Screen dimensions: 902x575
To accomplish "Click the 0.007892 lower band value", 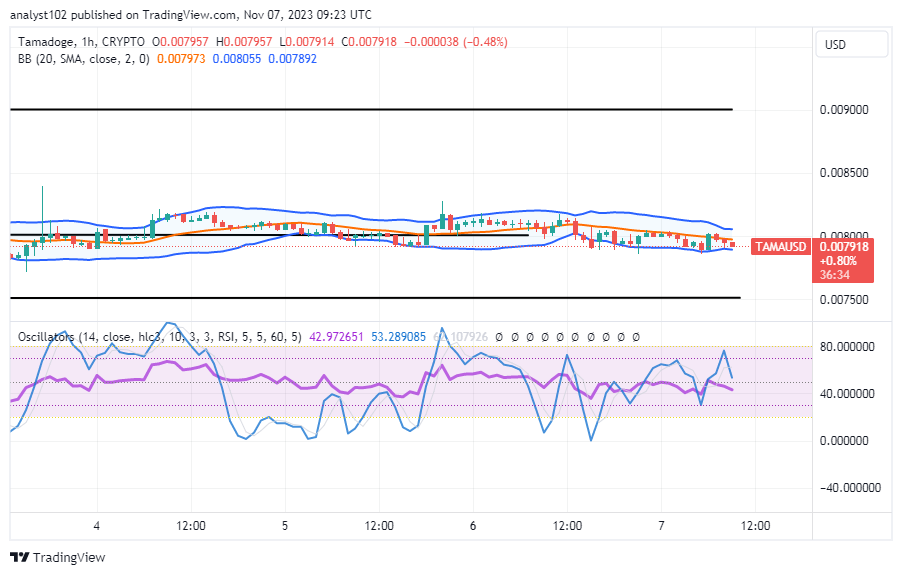I will (x=293, y=59).
